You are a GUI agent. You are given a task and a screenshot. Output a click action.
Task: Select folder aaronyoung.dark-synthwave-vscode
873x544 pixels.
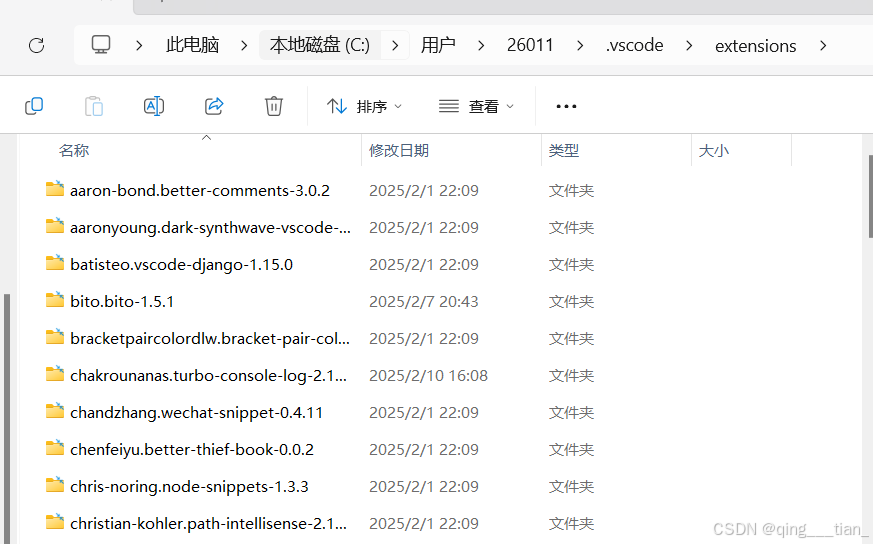point(210,228)
